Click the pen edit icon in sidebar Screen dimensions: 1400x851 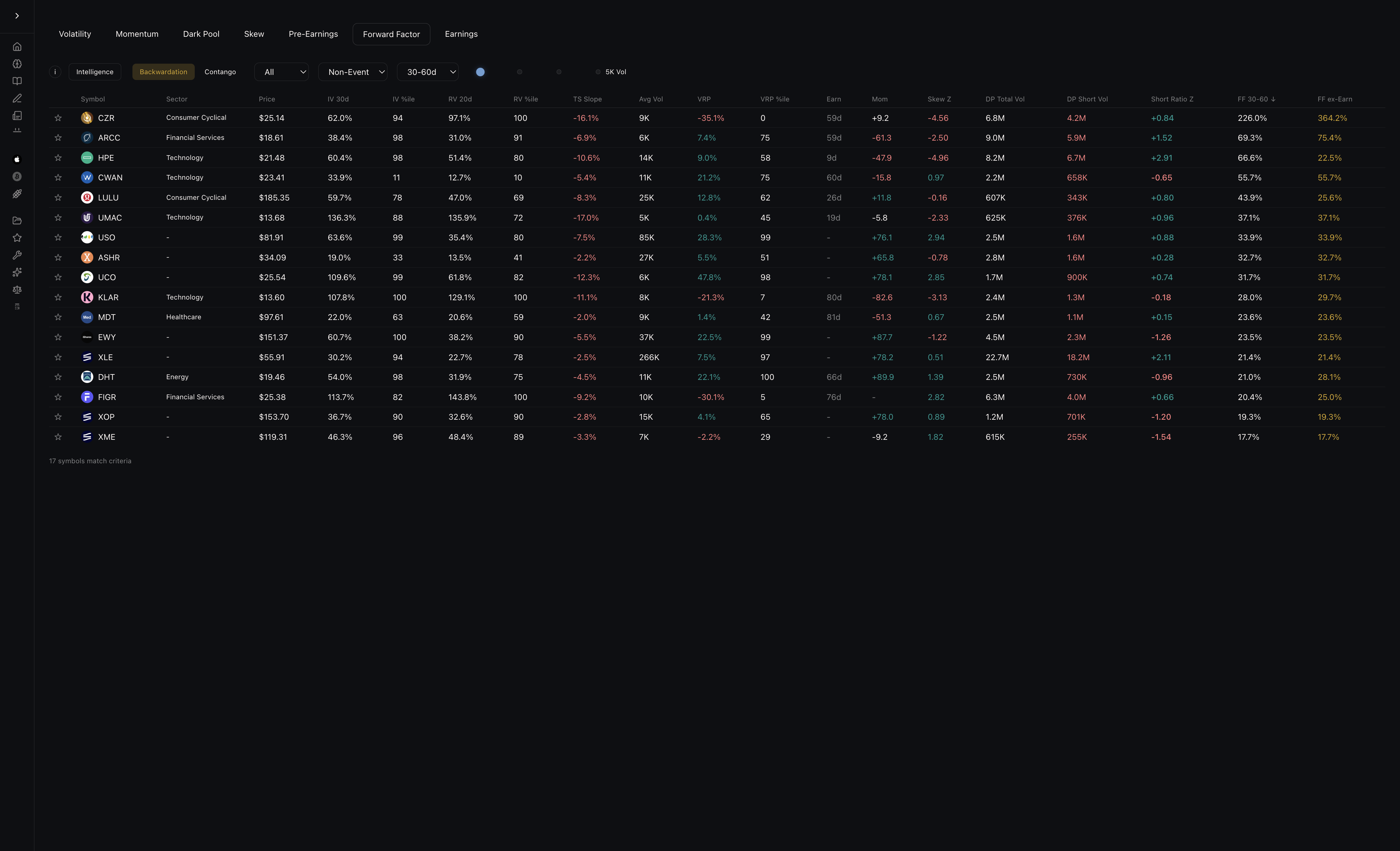tap(17, 98)
